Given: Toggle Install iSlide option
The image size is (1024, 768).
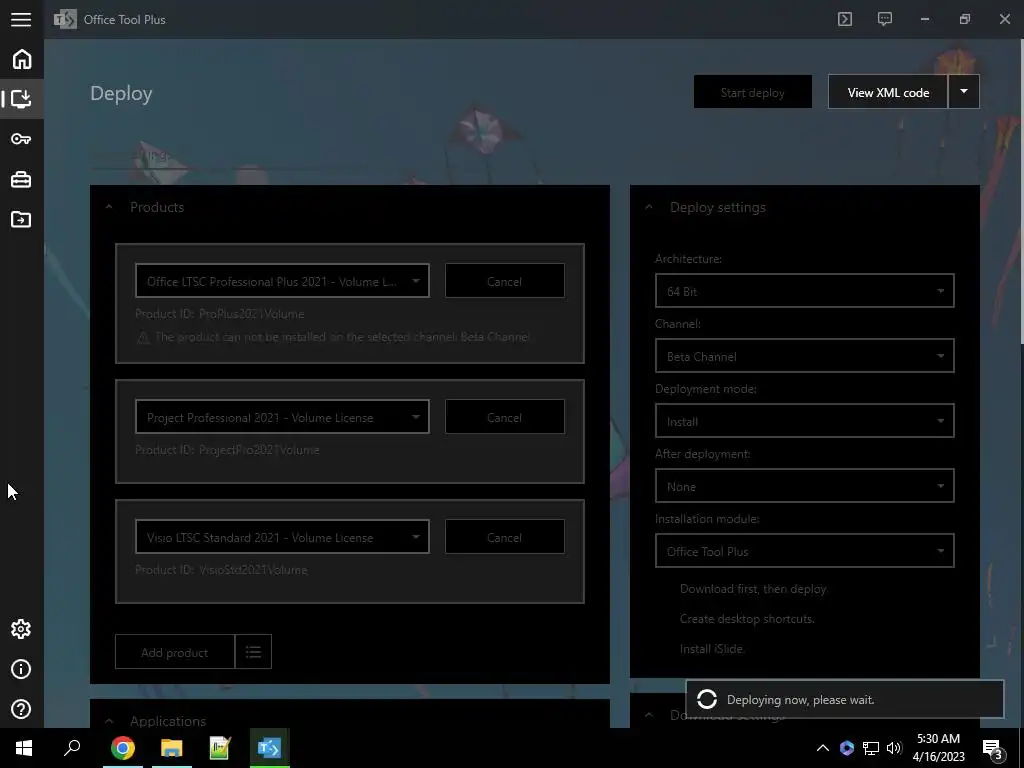Looking at the screenshot, I should click(x=711, y=649).
